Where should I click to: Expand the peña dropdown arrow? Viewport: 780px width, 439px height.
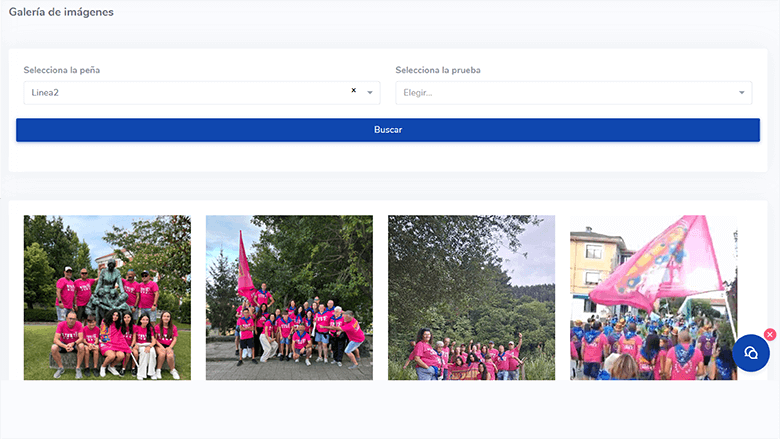coord(370,93)
